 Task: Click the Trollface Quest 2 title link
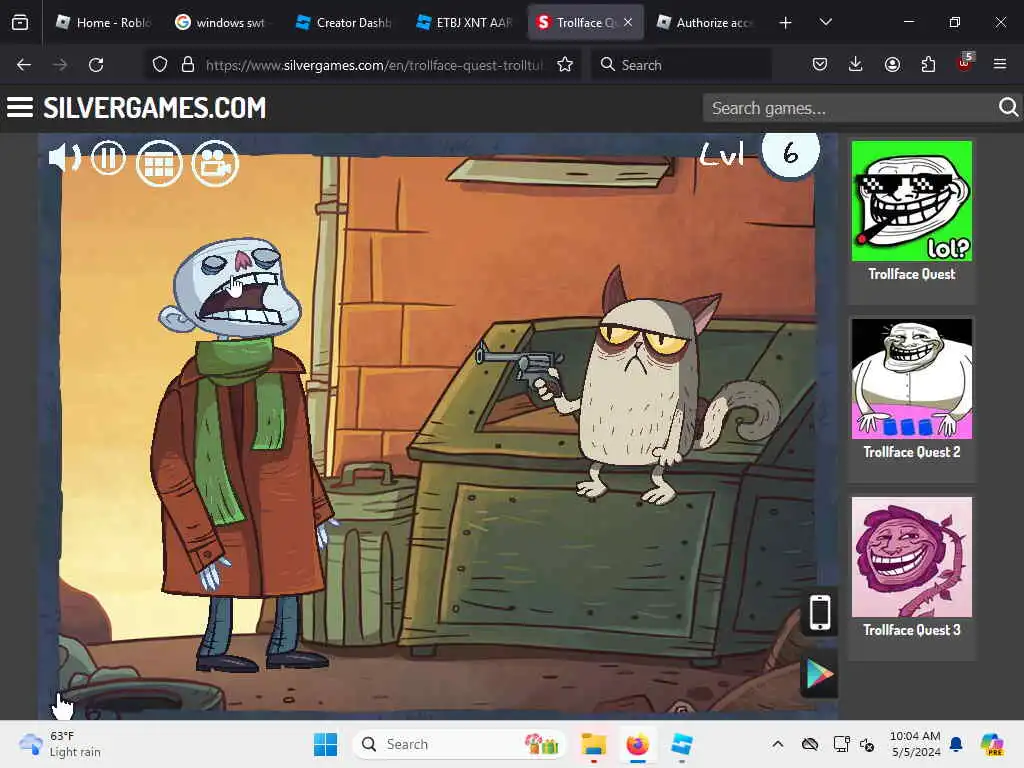tap(912, 452)
